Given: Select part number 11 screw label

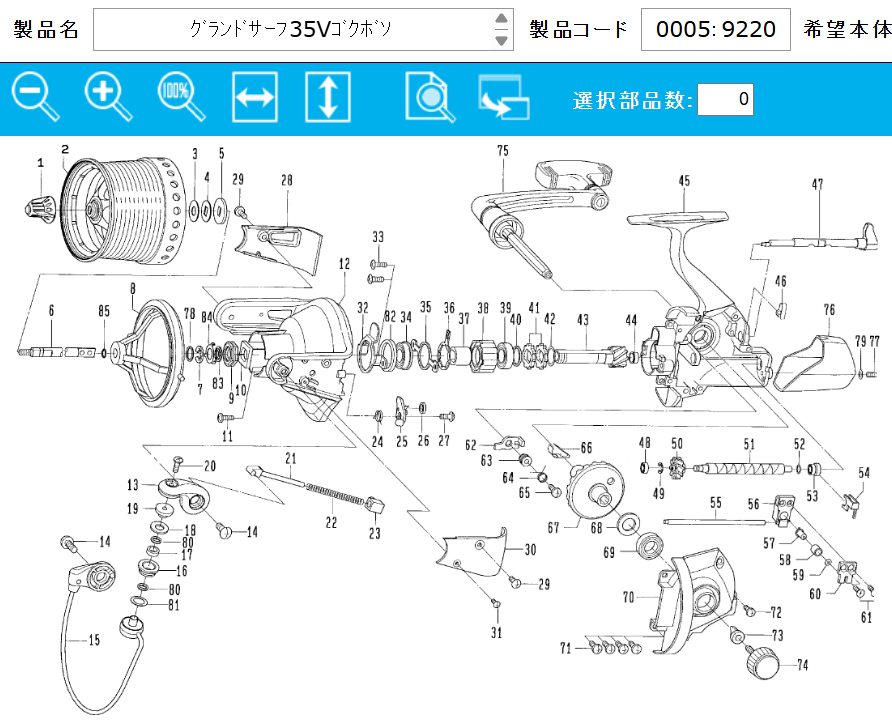Looking at the screenshot, I should (x=228, y=436).
